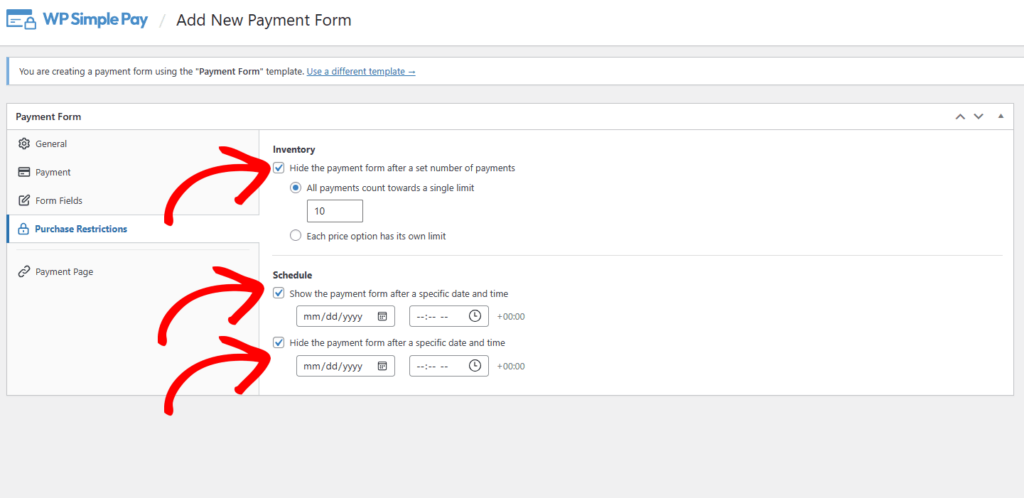Image resolution: width=1024 pixels, height=498 pixels.
Task: Move Payment Form panel up
Action: pyautogui.click(x=960, y=117)
